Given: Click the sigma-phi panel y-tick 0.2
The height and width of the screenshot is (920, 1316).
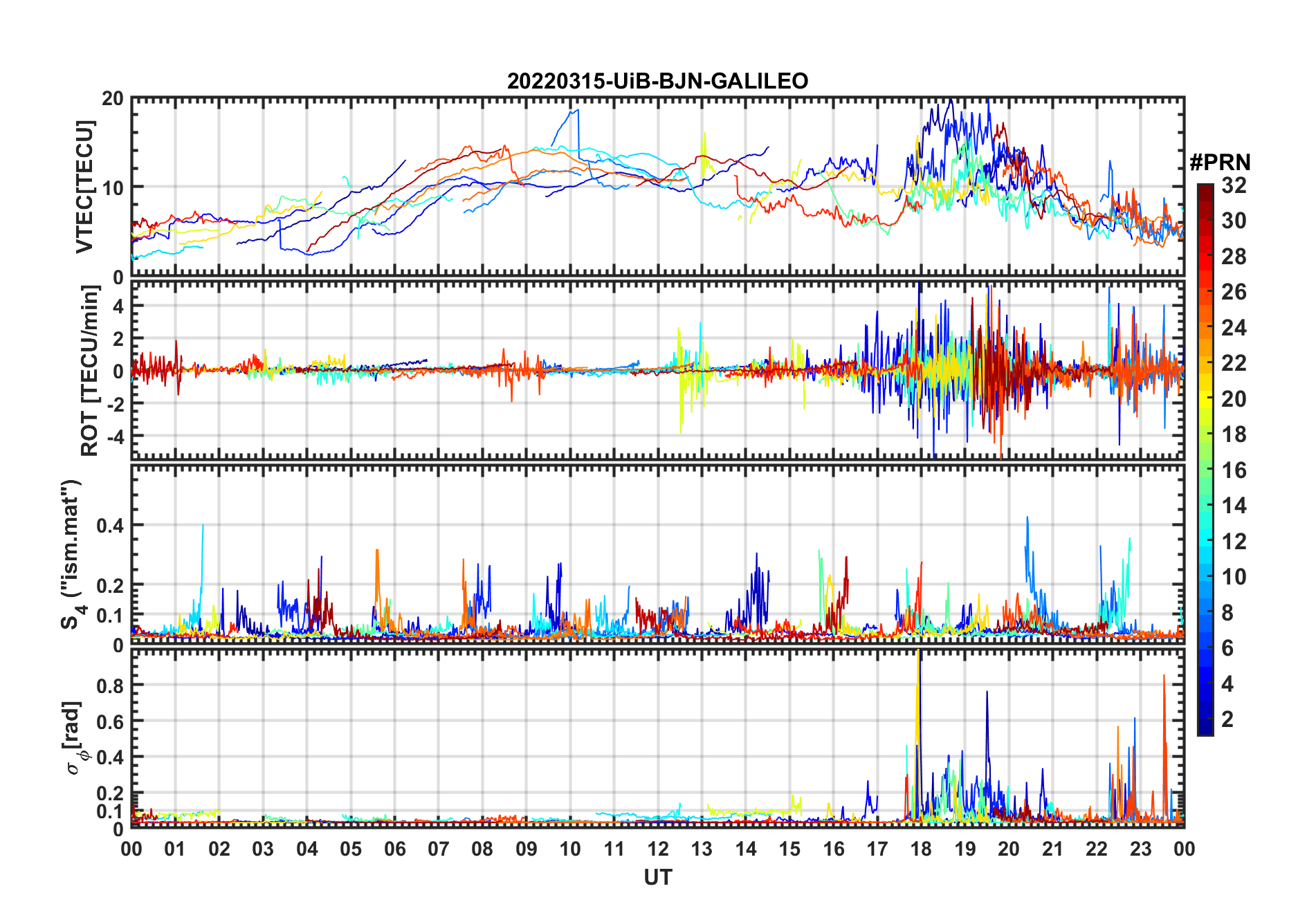Looking at the screenshot, I should tap(110, 793).
